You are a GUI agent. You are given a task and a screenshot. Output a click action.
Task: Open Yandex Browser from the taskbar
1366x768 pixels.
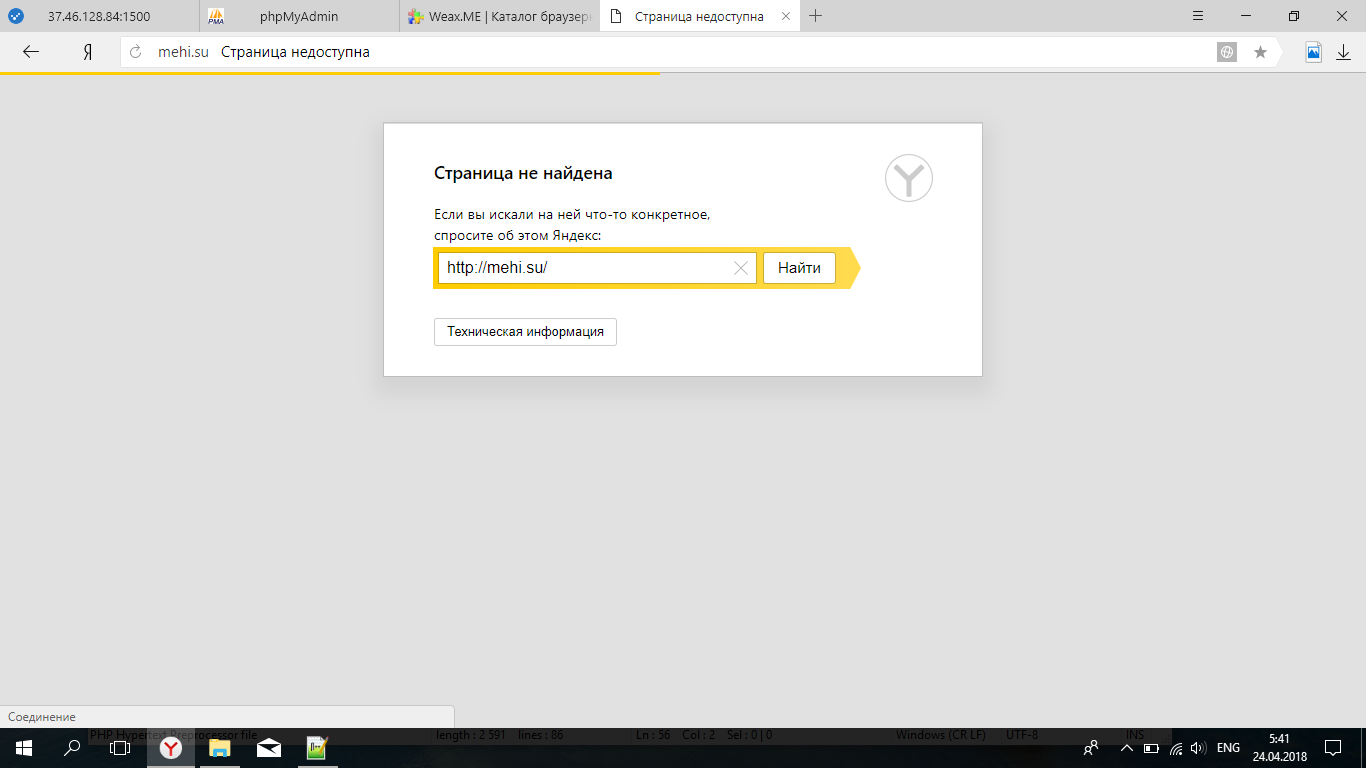point(171,748)
